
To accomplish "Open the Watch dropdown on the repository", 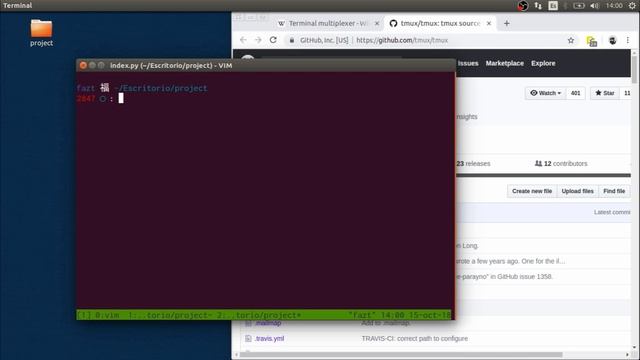I will 545,93.
